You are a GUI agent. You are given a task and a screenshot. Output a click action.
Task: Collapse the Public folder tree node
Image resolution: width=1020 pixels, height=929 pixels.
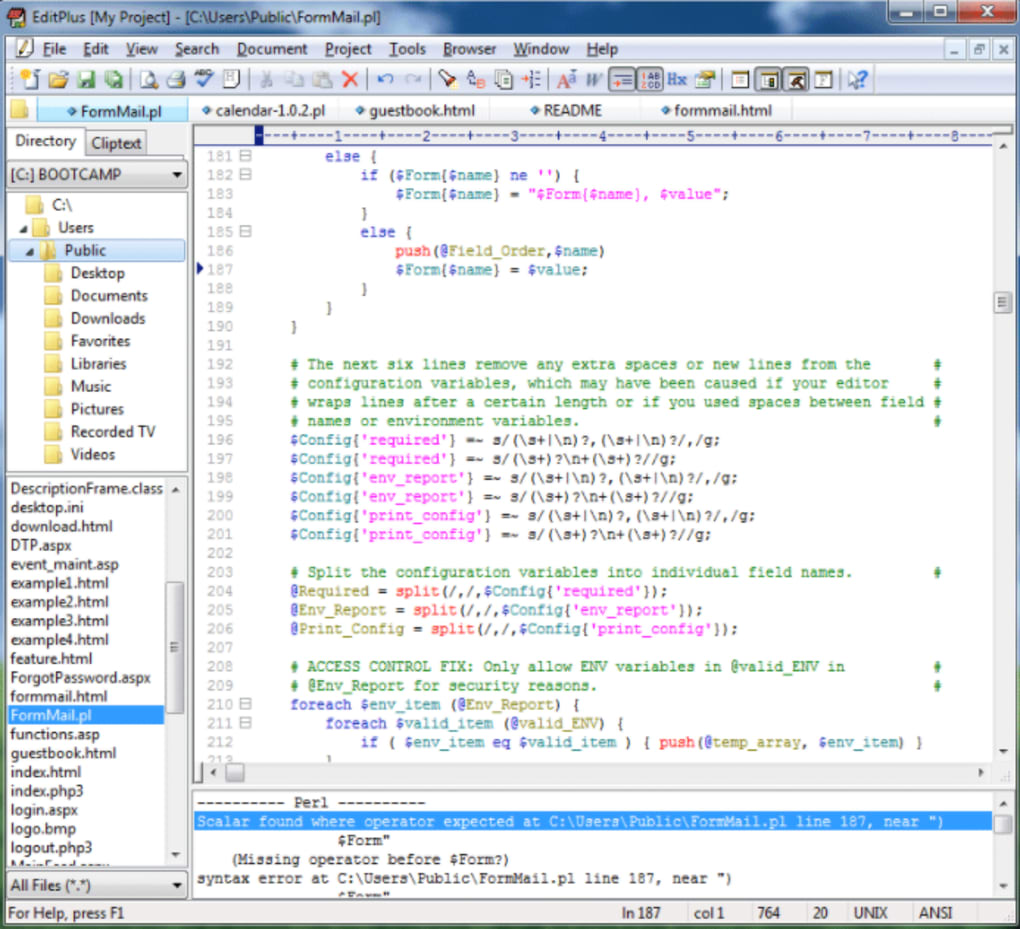tap(30, 251)
